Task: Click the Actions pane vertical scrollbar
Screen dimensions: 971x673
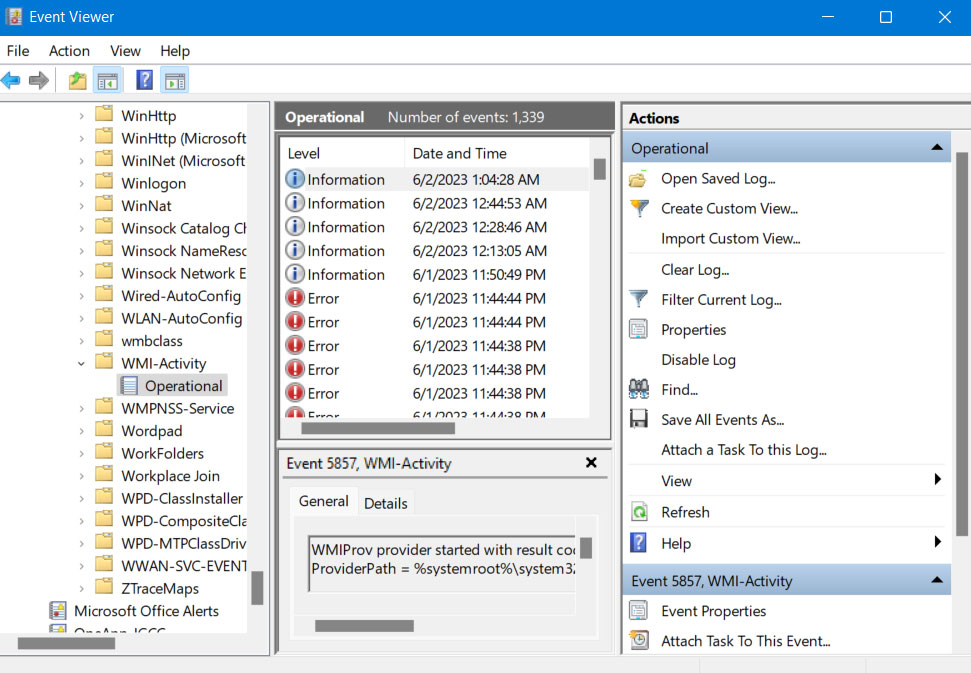Action: [x=962, y=344]
